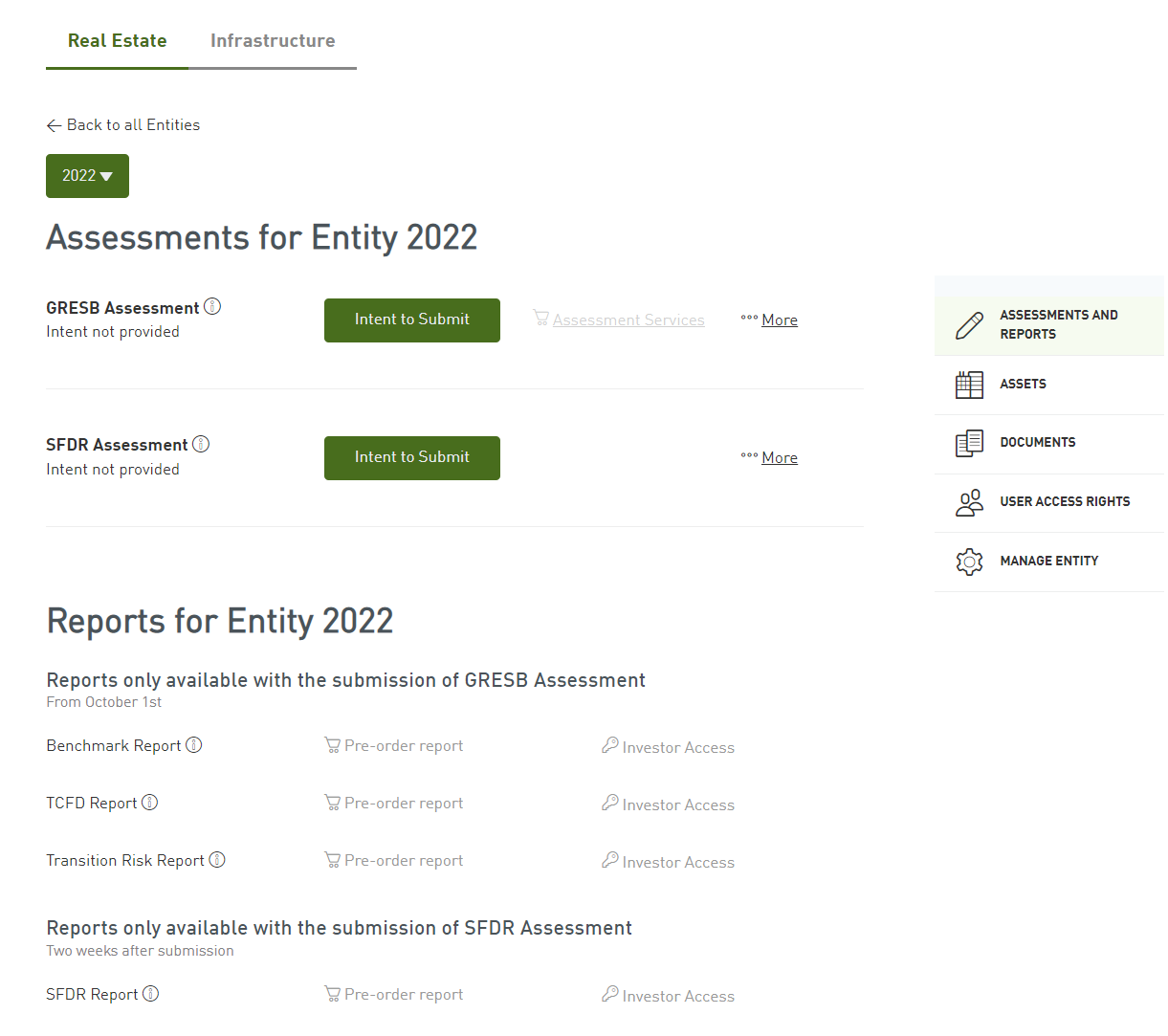Pre-order the Benchmark Report
This screenshot has height=1036, width=1168.
pos(404,746)
